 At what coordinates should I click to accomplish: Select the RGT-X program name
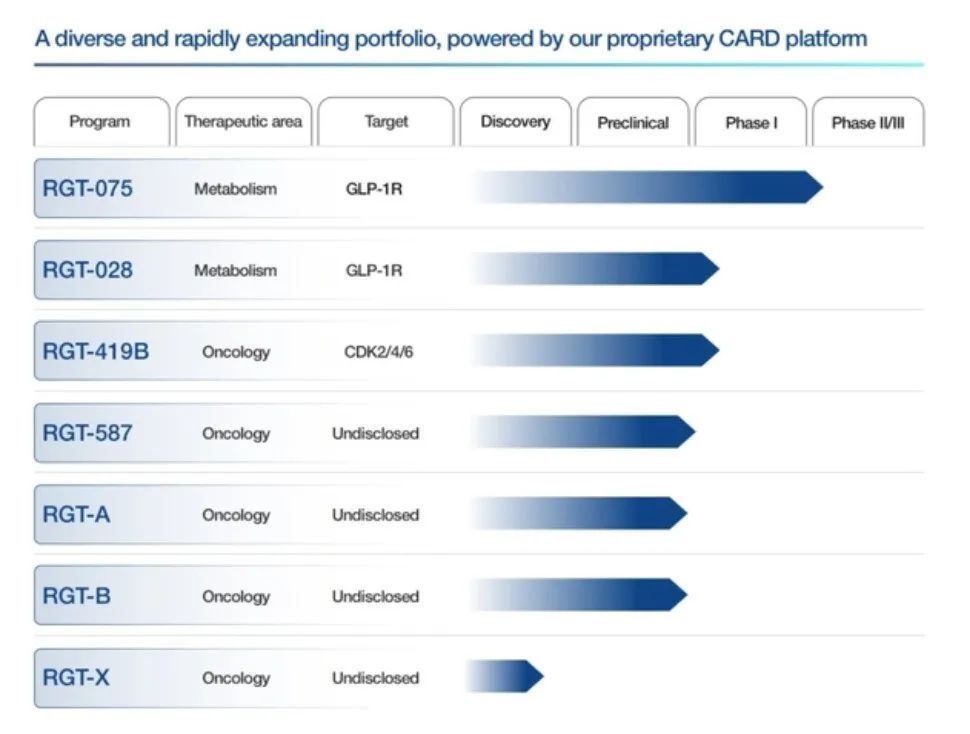75,678
